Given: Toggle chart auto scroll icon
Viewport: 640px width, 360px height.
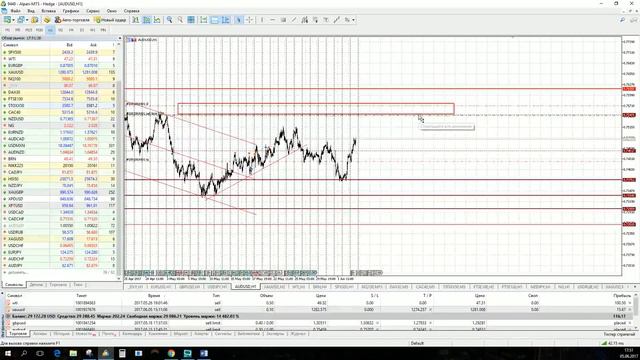Looking at the screenshot, I should pos(204,20).
